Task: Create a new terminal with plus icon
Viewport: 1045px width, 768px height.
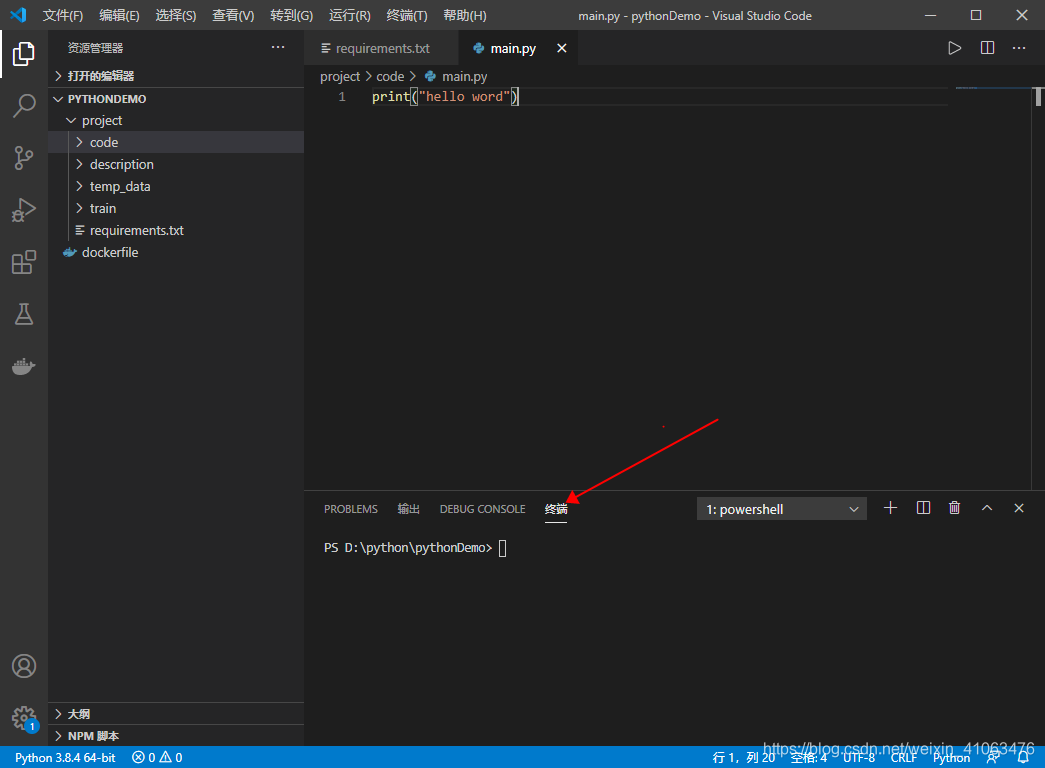Action: (890, 508)
